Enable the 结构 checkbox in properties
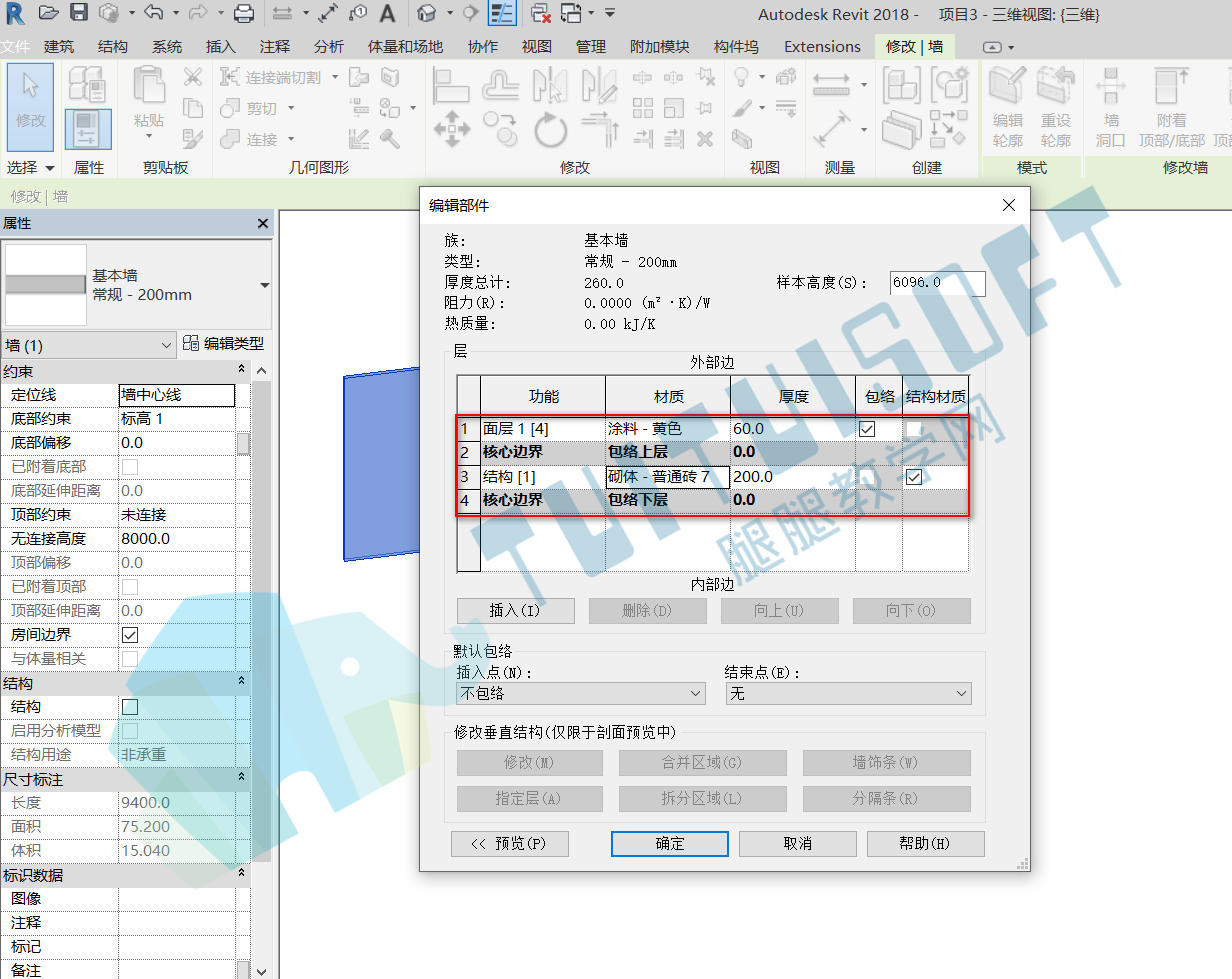 (x=130, y=707)
